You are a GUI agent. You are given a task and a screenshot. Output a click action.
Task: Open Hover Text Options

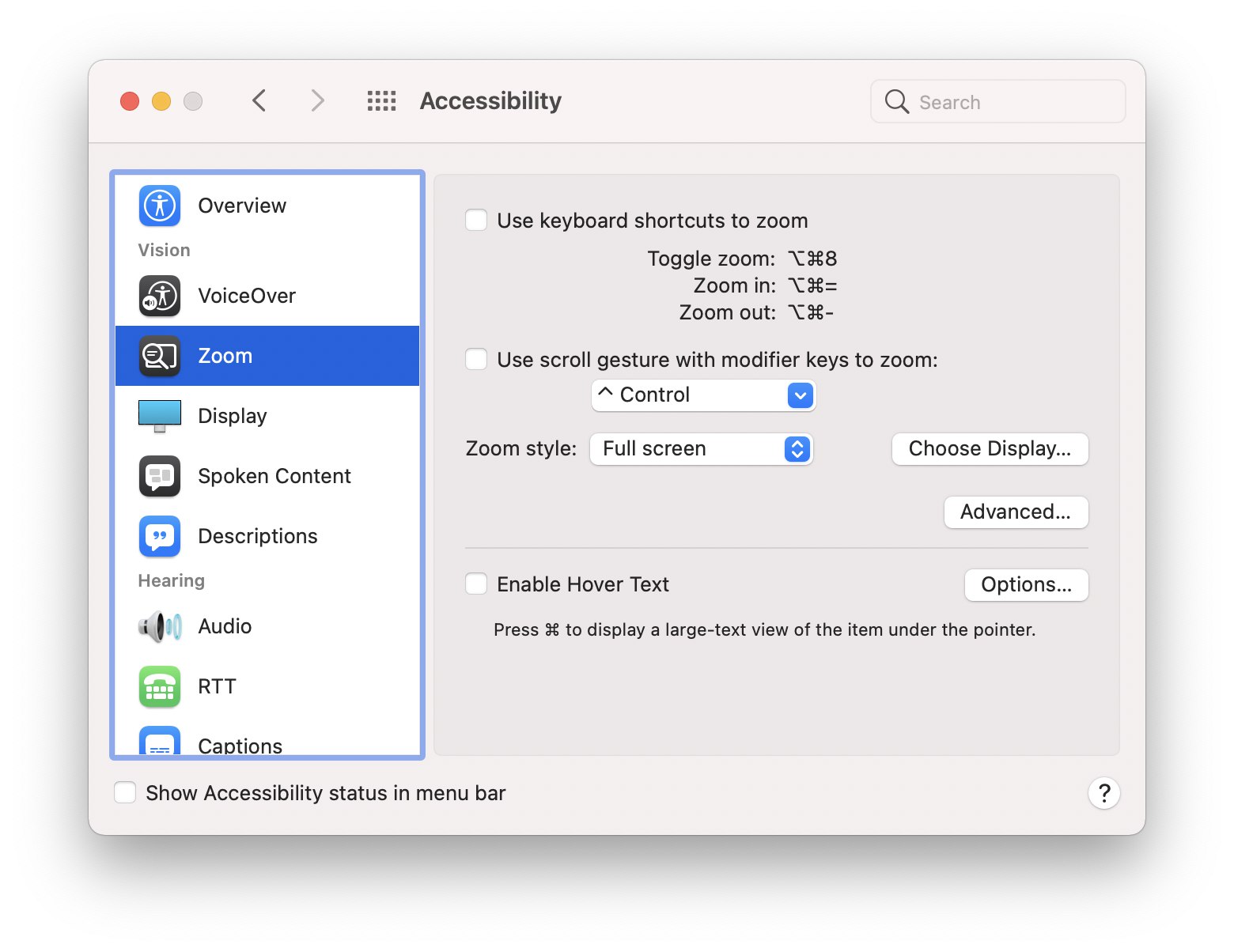pyautogui.click(x=1026, y=584)
